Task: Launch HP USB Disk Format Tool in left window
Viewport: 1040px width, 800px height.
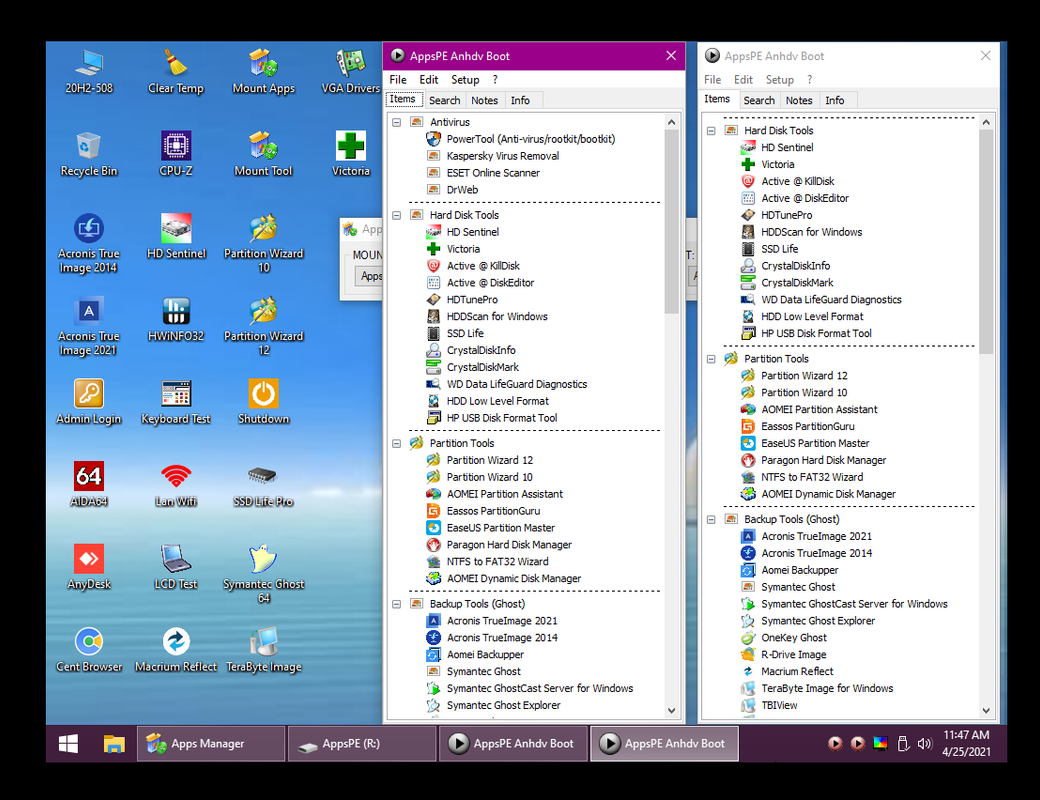Action: coord(501,418)
